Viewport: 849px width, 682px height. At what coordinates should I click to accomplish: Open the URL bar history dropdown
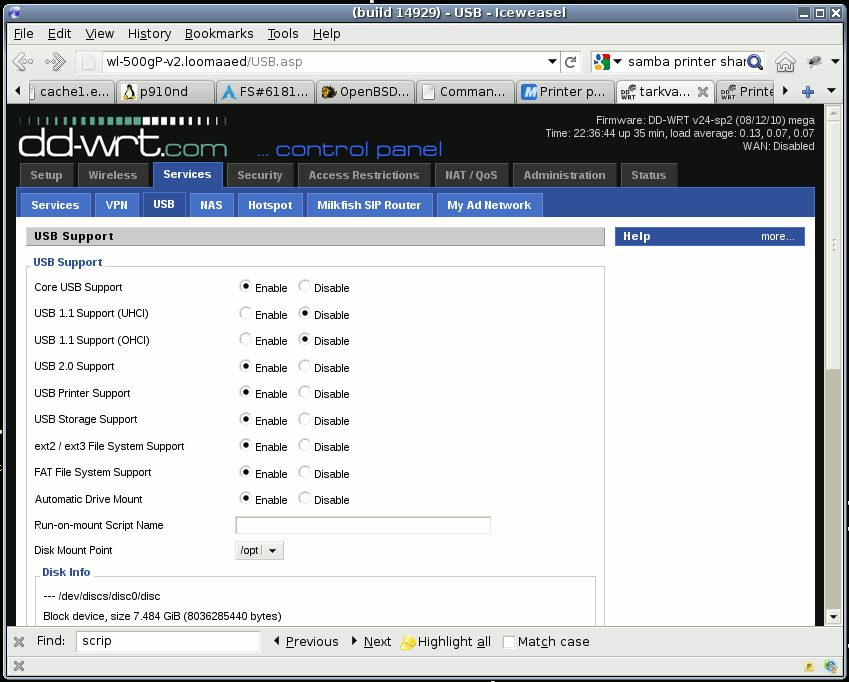[552, 62]
